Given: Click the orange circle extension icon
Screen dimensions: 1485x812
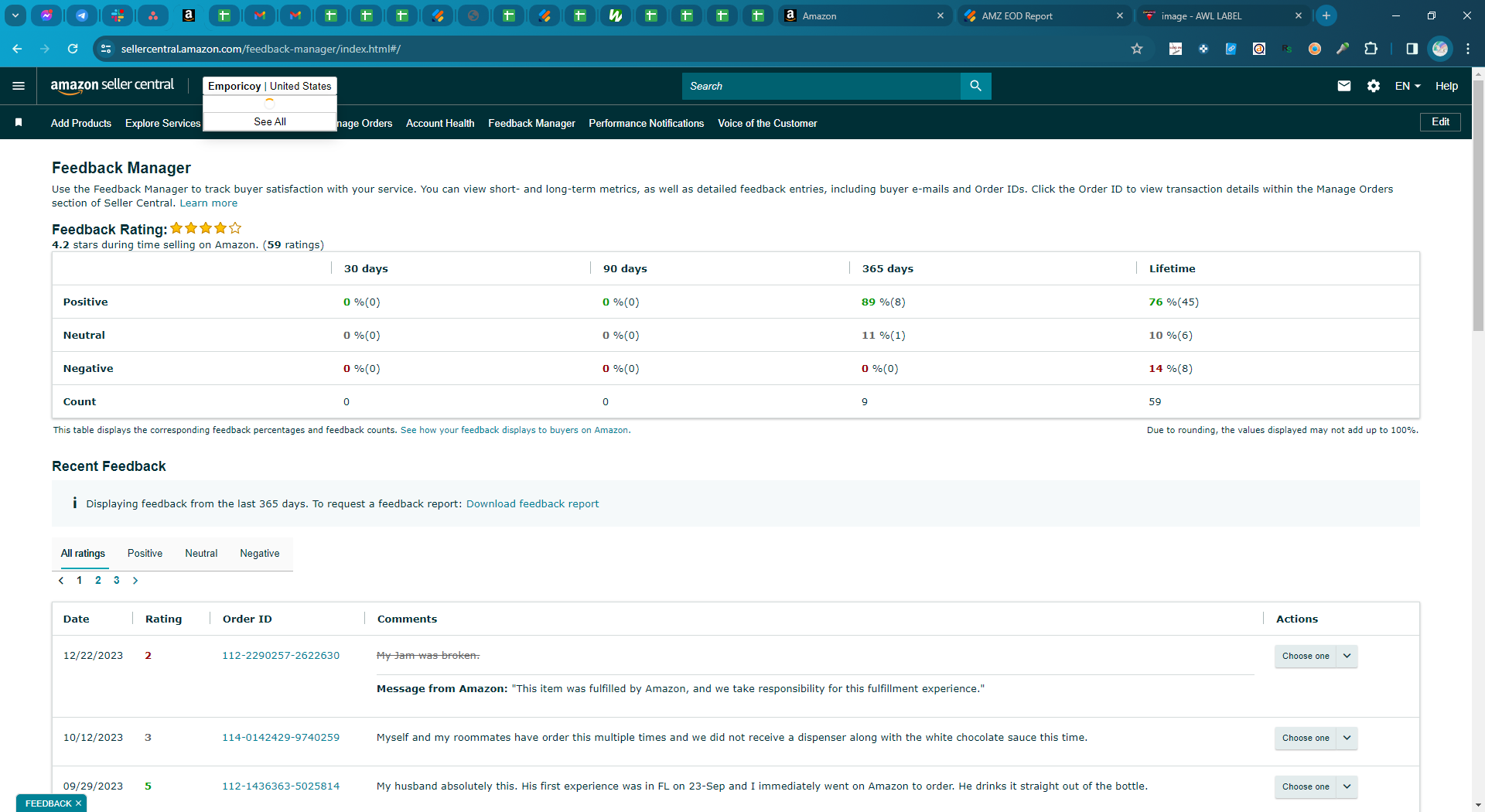Looking at the screenshot, I should tap(1315, 49).
